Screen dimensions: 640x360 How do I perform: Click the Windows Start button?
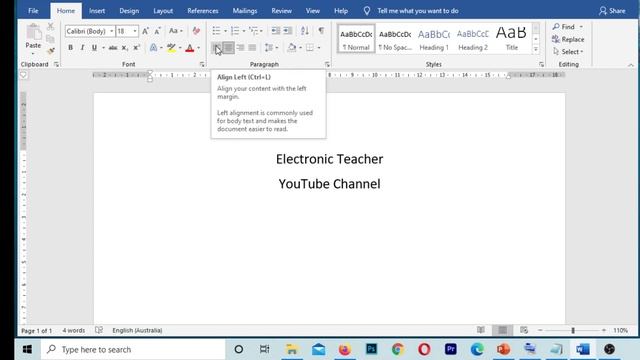(27, 349)
